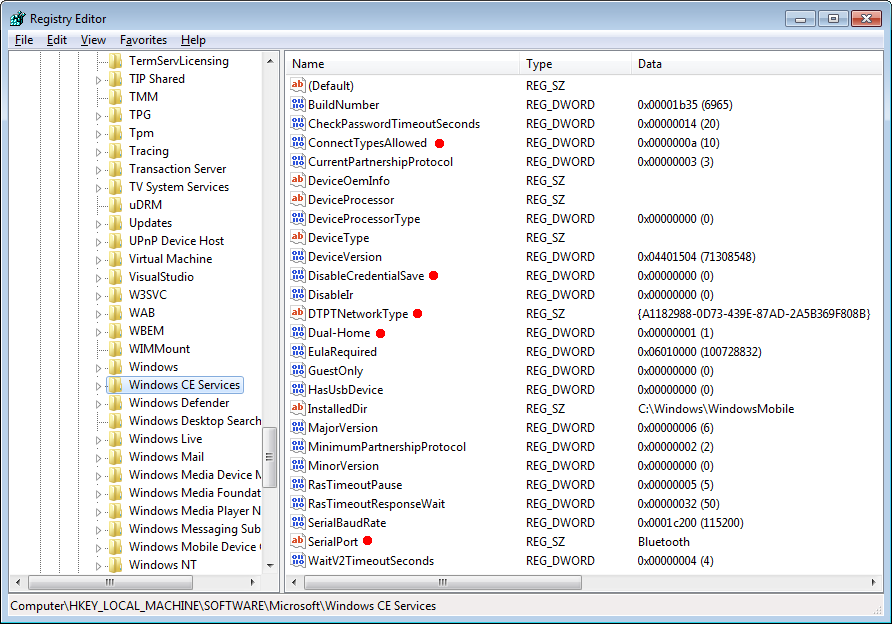This screenshot has width=892, height=624.
Task: Expand the WBEM key
Action: click(x=98, y=332)
